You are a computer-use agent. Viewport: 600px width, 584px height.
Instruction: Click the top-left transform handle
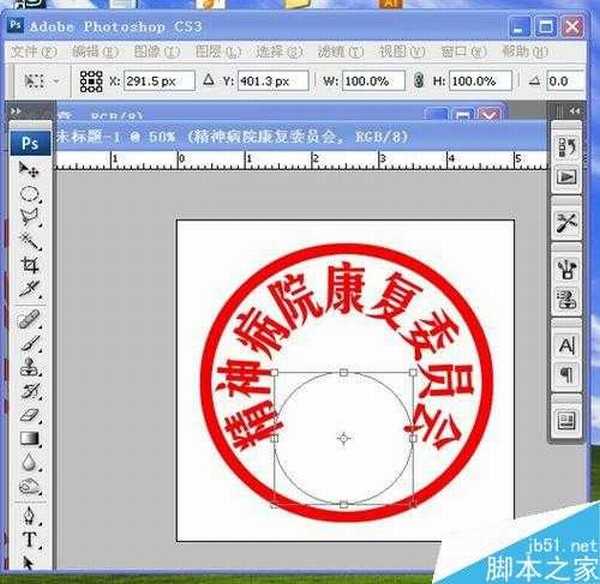pyautogui.click(x=274, y=372)
